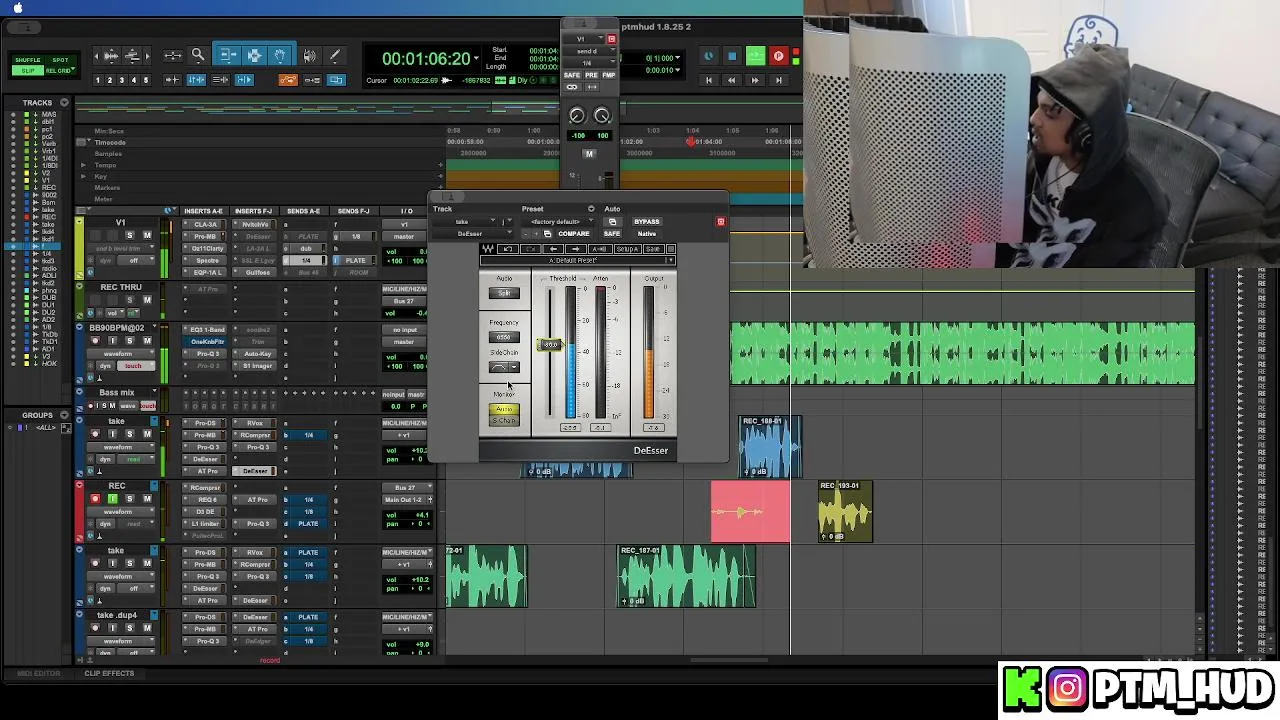Enable Spot edit mode
The height and width of the screenshot is (720, 1280).
pyautogui.click(x=60, y=60)
